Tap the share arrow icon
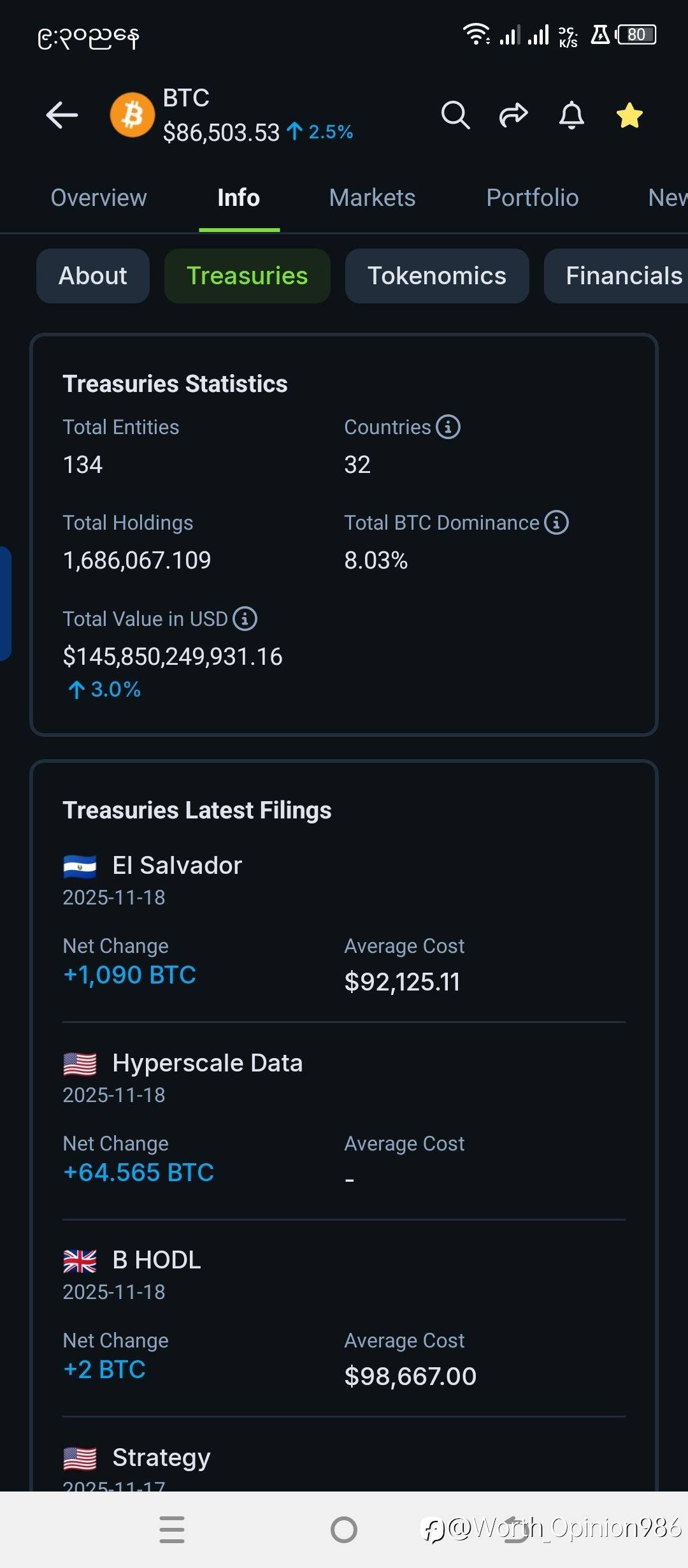This screenshot has width=688, height=1568. [x=513, y=115]
